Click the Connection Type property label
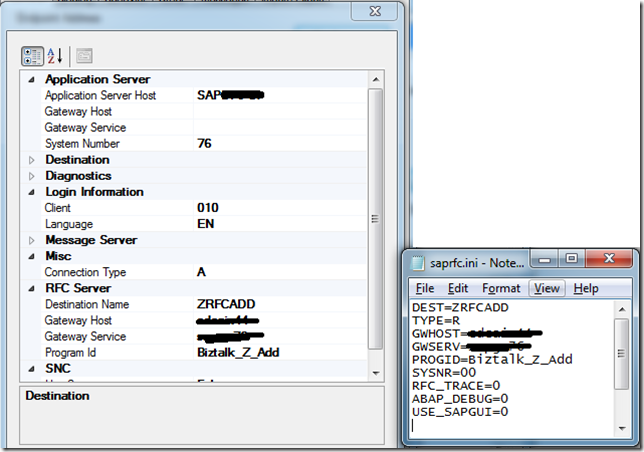This screenshot has width=644, height=452. point(85,273)
